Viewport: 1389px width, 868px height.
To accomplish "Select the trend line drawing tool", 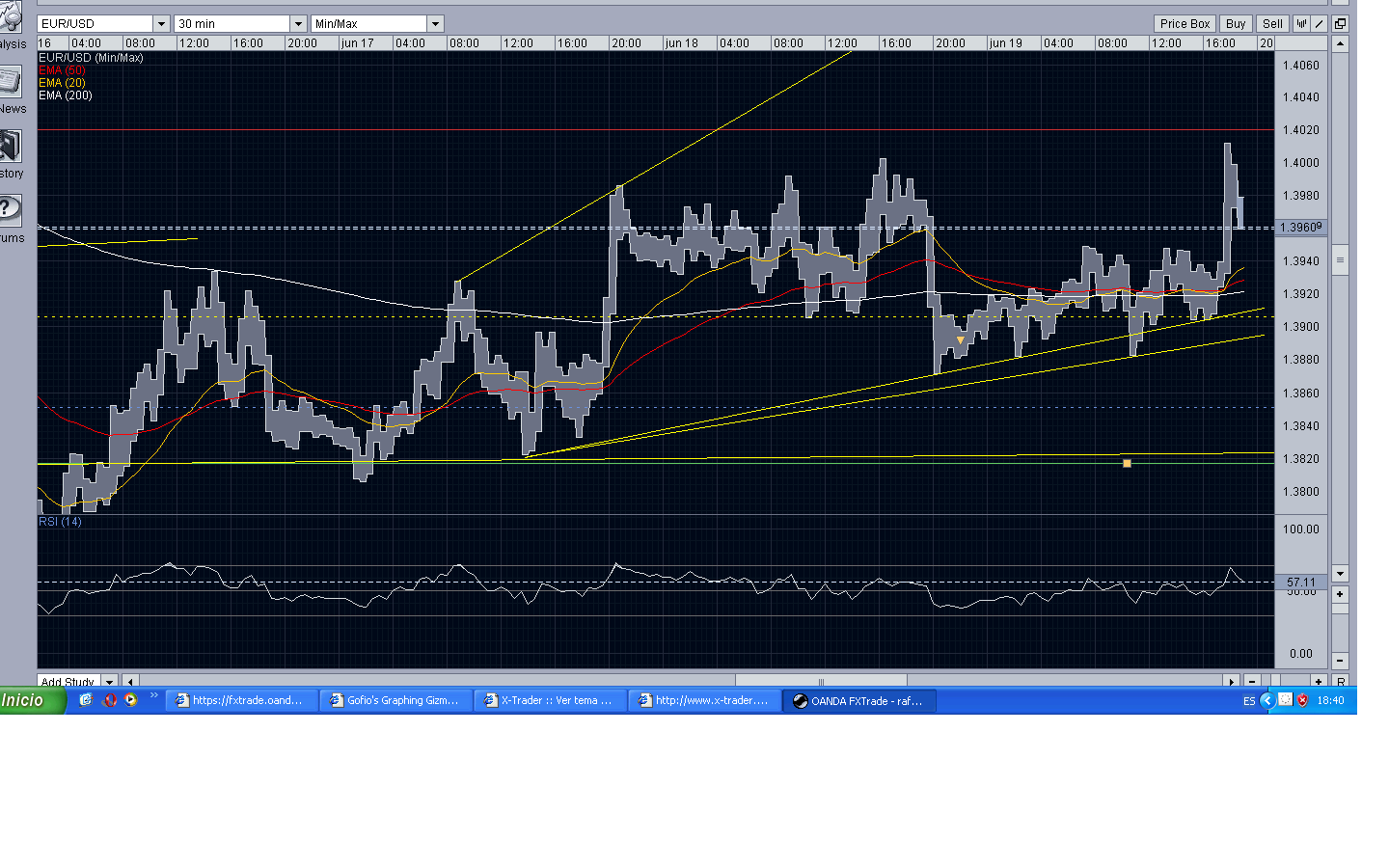I will click(x=1320, y=24).
